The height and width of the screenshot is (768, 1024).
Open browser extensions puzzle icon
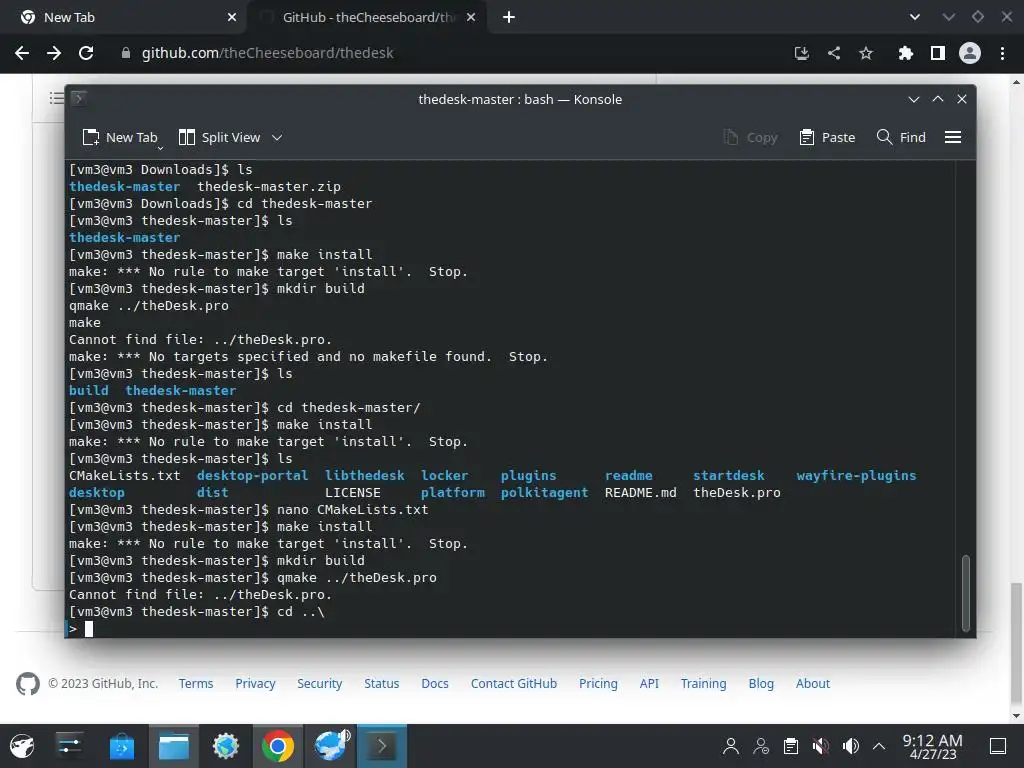(x=905, y=53)
